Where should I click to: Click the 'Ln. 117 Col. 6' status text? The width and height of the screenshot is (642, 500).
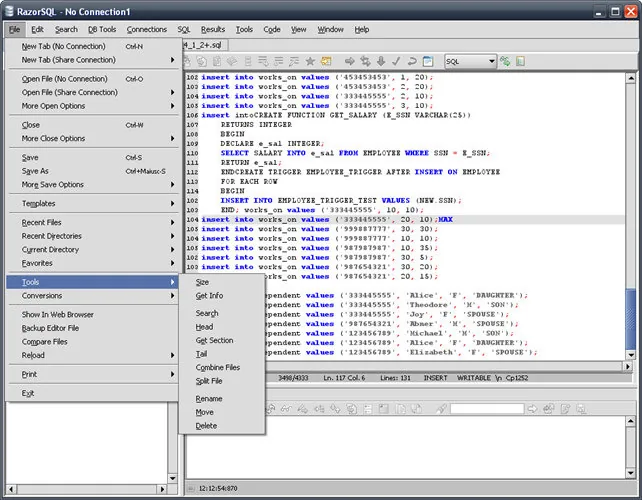pyautogui.click(x=344, y=378)
